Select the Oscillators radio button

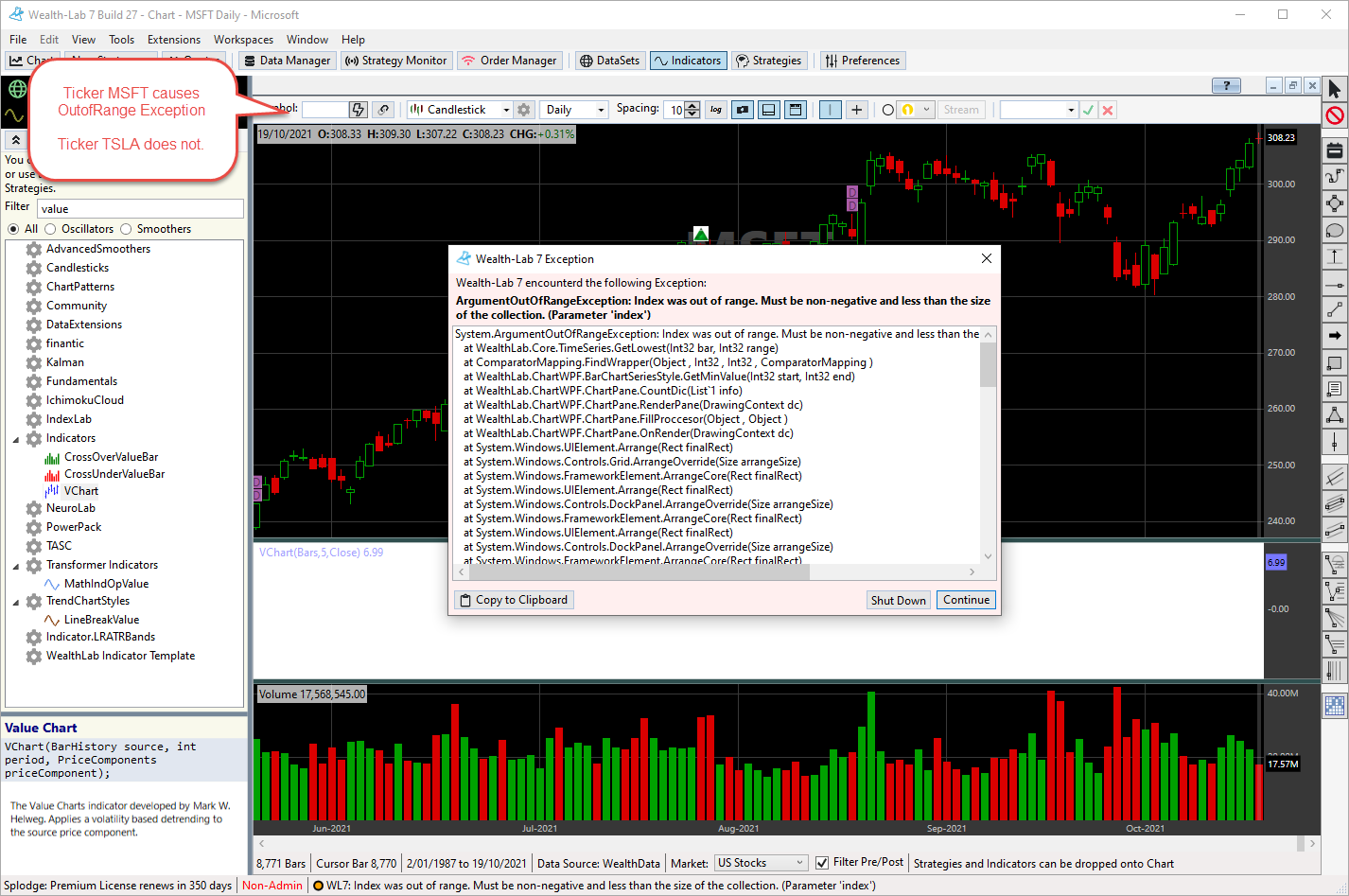click(x=51, y=229)
